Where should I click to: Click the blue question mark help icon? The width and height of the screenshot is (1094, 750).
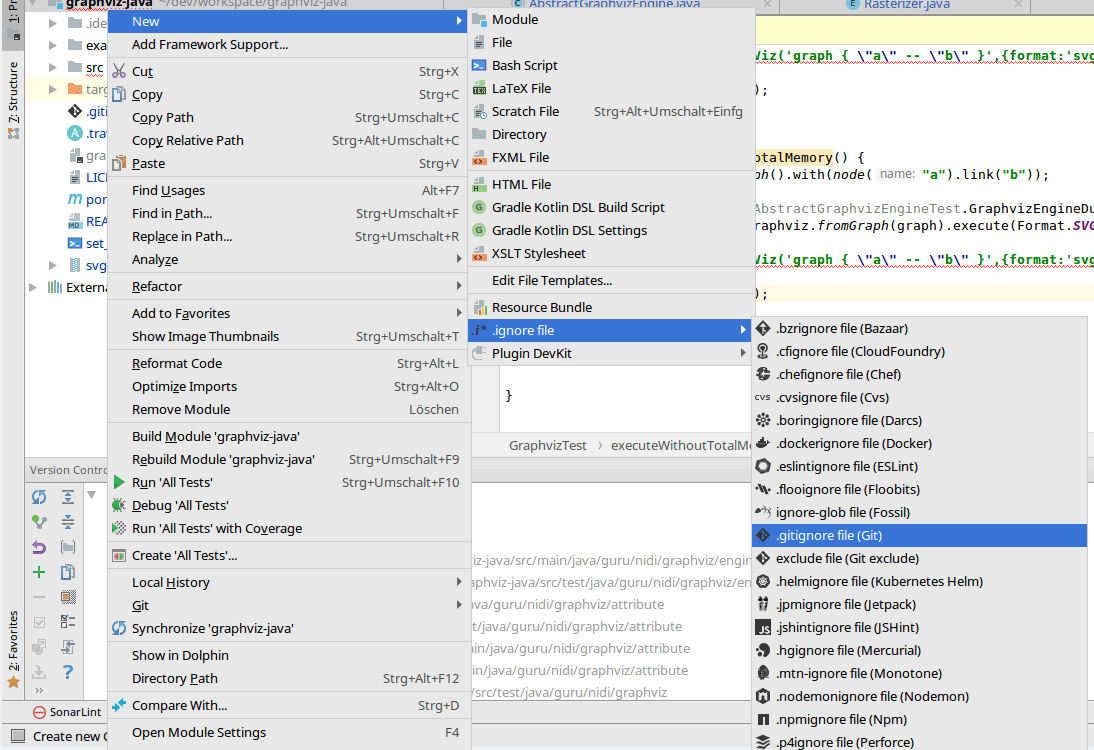(68, 672)
